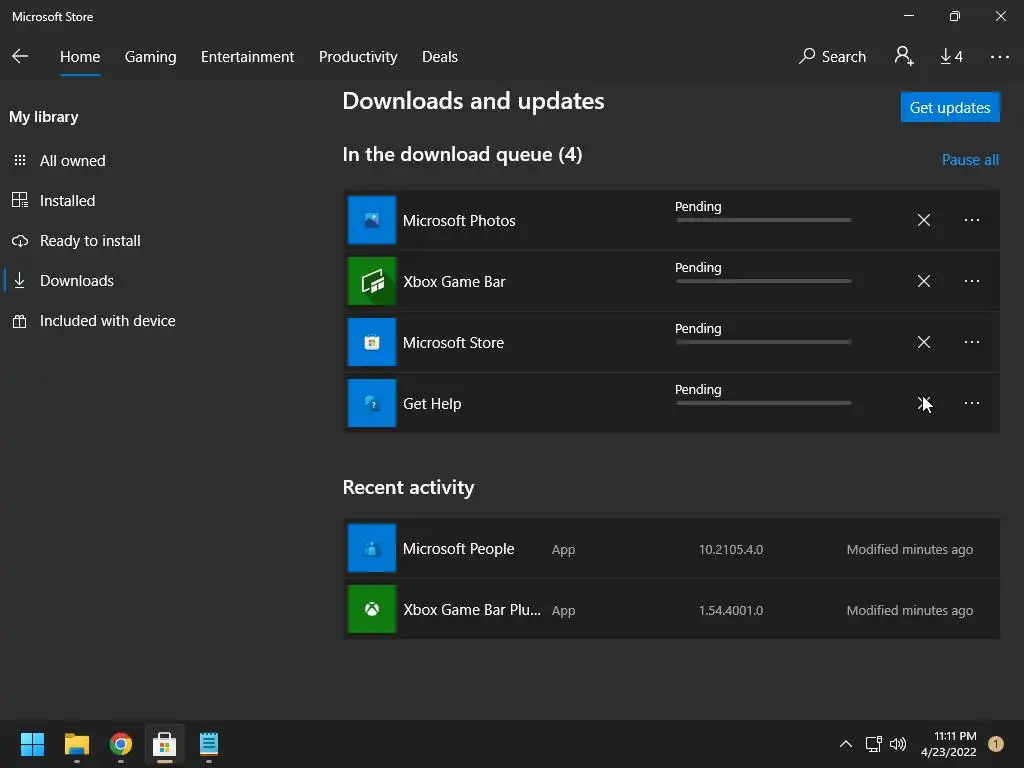Cancel the Microsoft Store download
This screenshot has width=1024, height=768.
[x=923, y=342]
